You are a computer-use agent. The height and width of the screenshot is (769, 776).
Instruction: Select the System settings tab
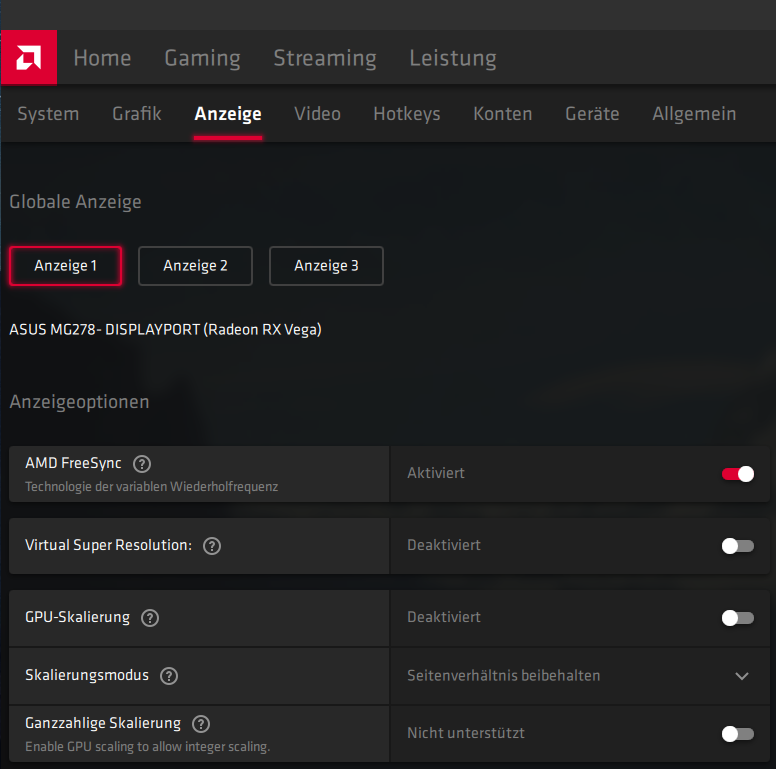tap(48, 114)
